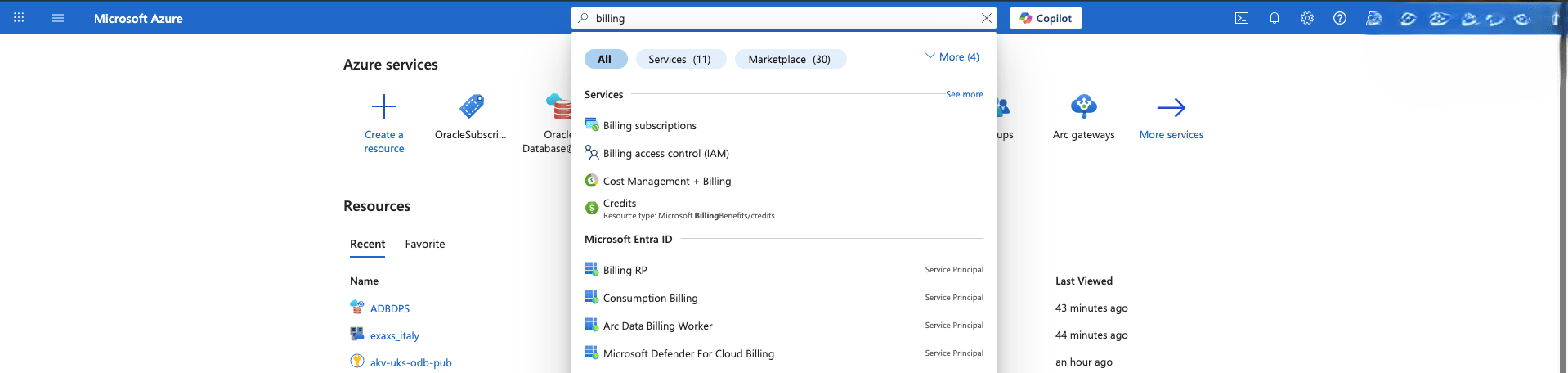The image size is (1568, 373).
Task: Open the portal hamburger menu
Action: click(x=58, y=18)
